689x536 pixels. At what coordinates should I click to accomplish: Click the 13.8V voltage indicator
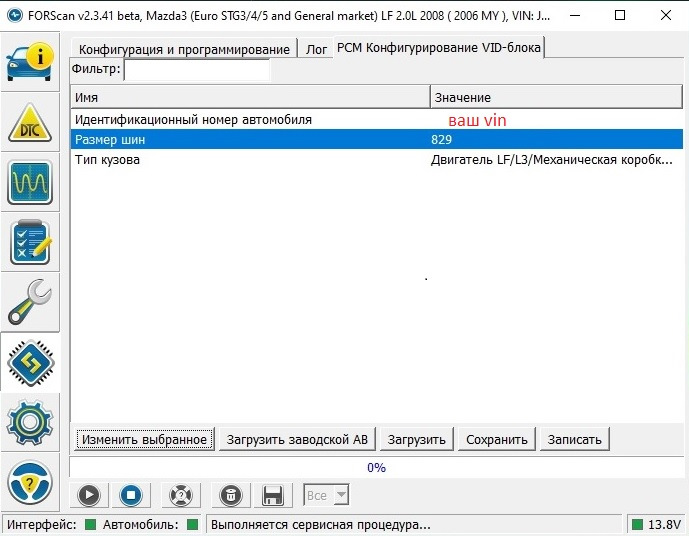coord(656,524)
